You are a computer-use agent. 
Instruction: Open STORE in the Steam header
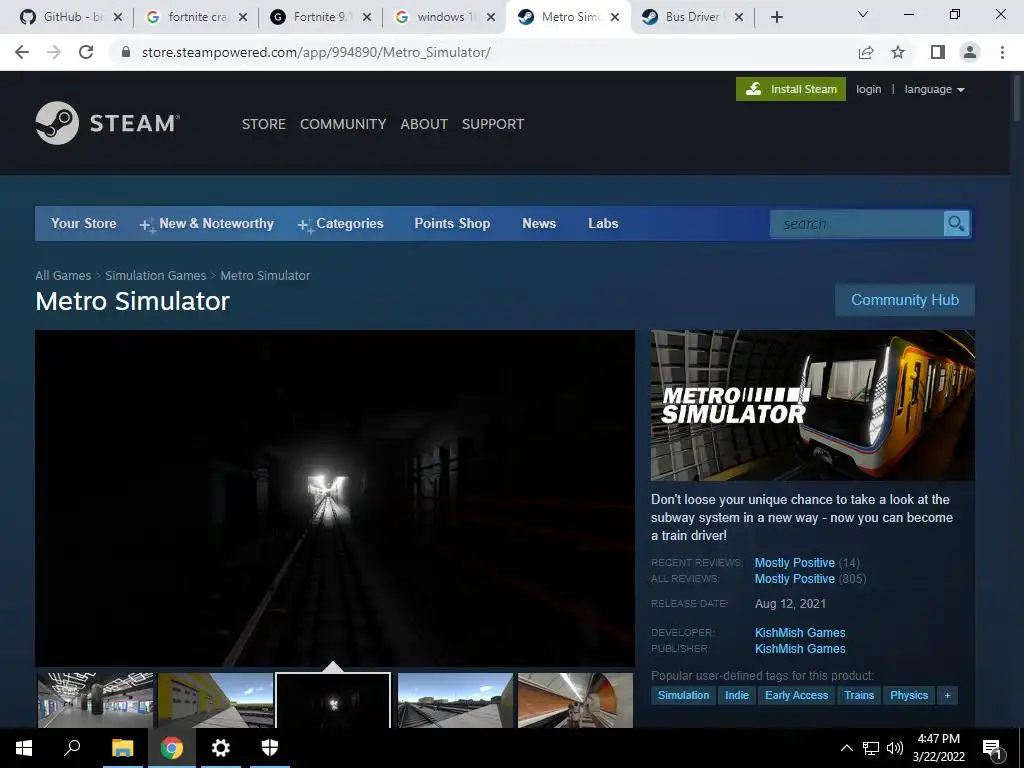click(x=264, y=124)
